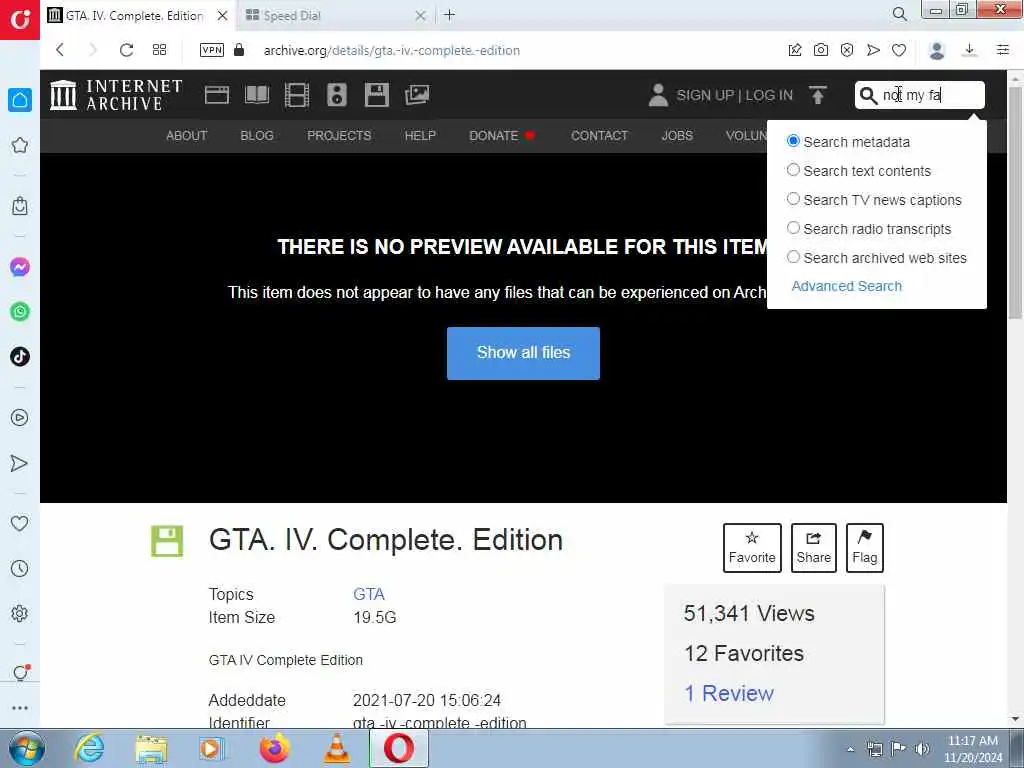The width and height of the screenshot is (1024, 768).
Task: Open the GTA topic link
Action: click(369, 594)
